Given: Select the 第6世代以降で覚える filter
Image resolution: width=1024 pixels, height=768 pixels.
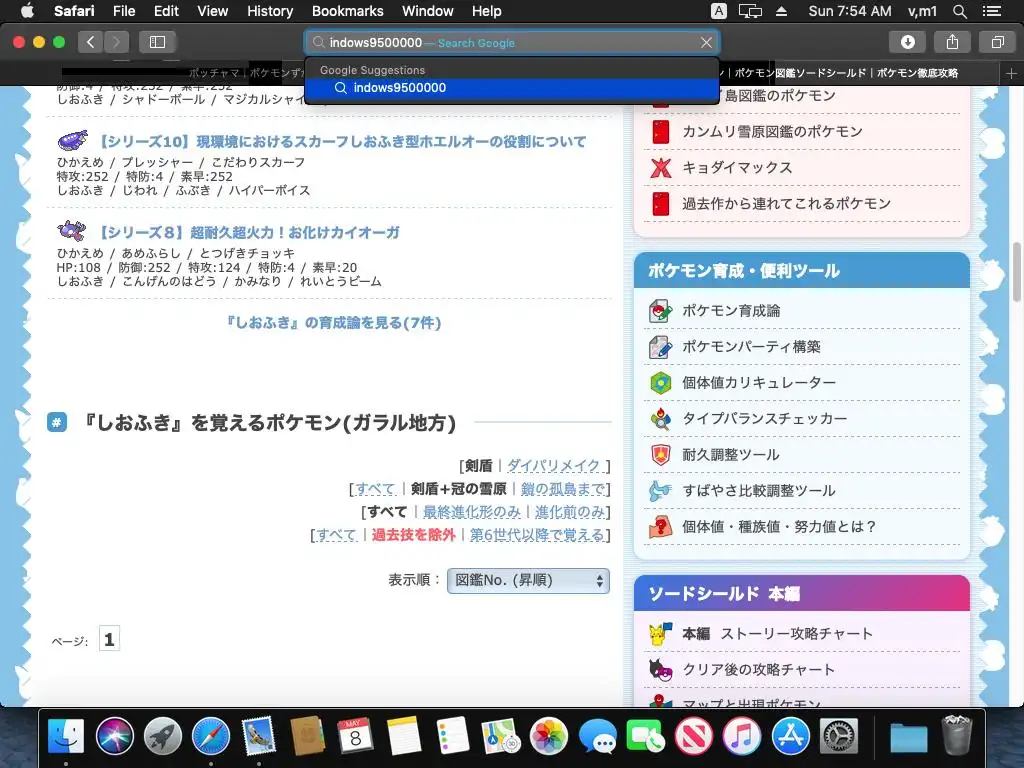Looking at the screenshot, I should (537, 535).
